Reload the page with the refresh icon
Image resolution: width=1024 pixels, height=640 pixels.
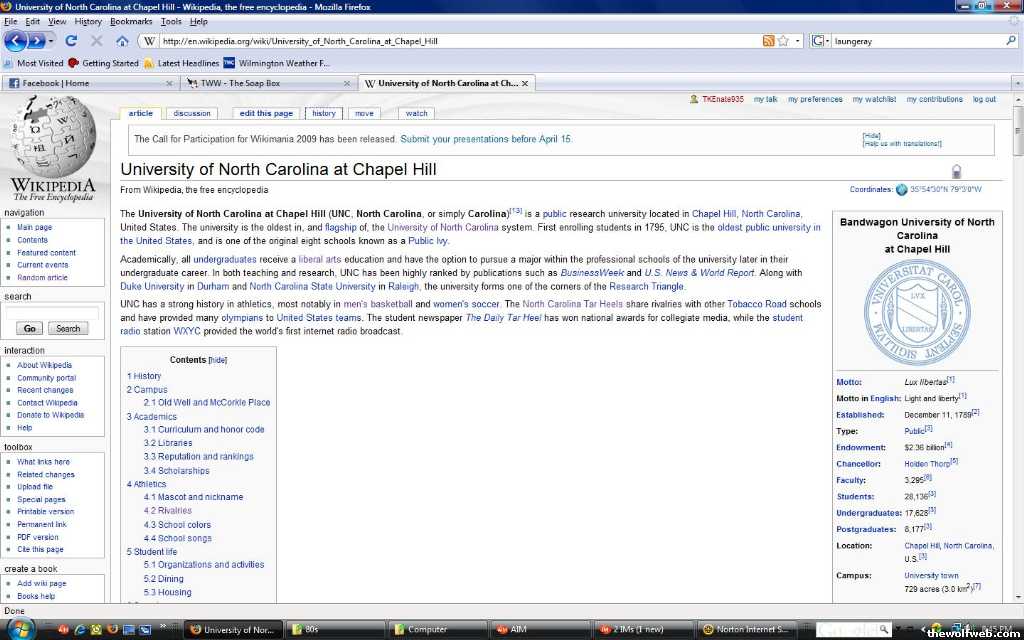point(71,41)
